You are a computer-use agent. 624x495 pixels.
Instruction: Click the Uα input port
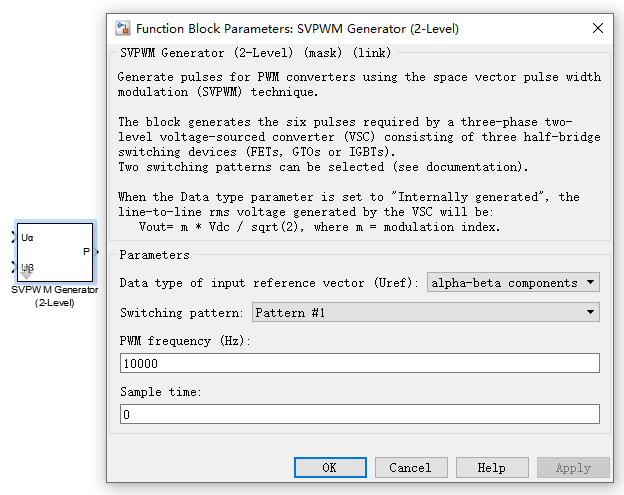click(x=14, y=237)
